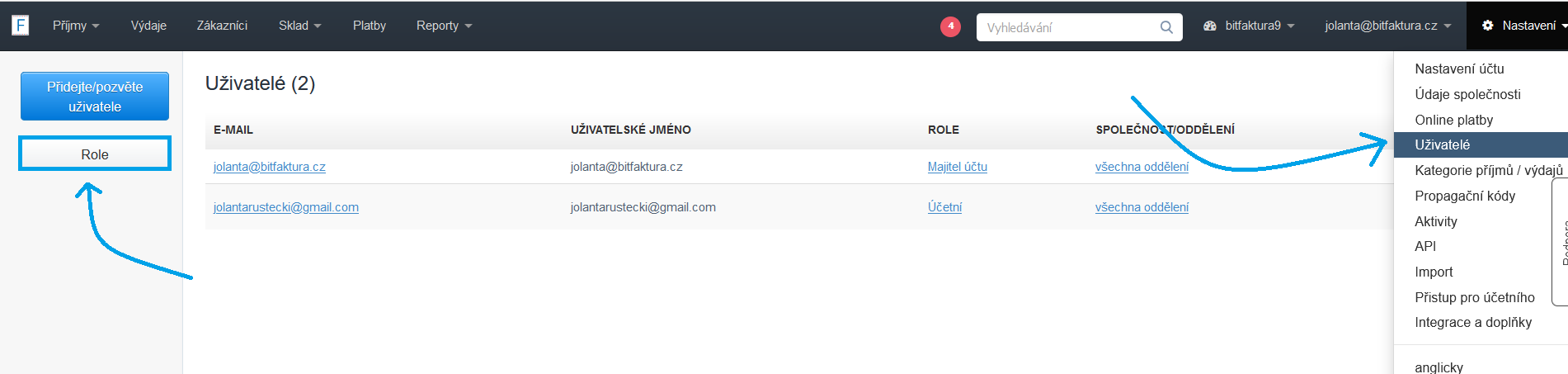Image resolution: width=1568 pixels, height=374 pixels.
Task: Click the Nastavení gear icon
Action: [x=1488, y=26]
